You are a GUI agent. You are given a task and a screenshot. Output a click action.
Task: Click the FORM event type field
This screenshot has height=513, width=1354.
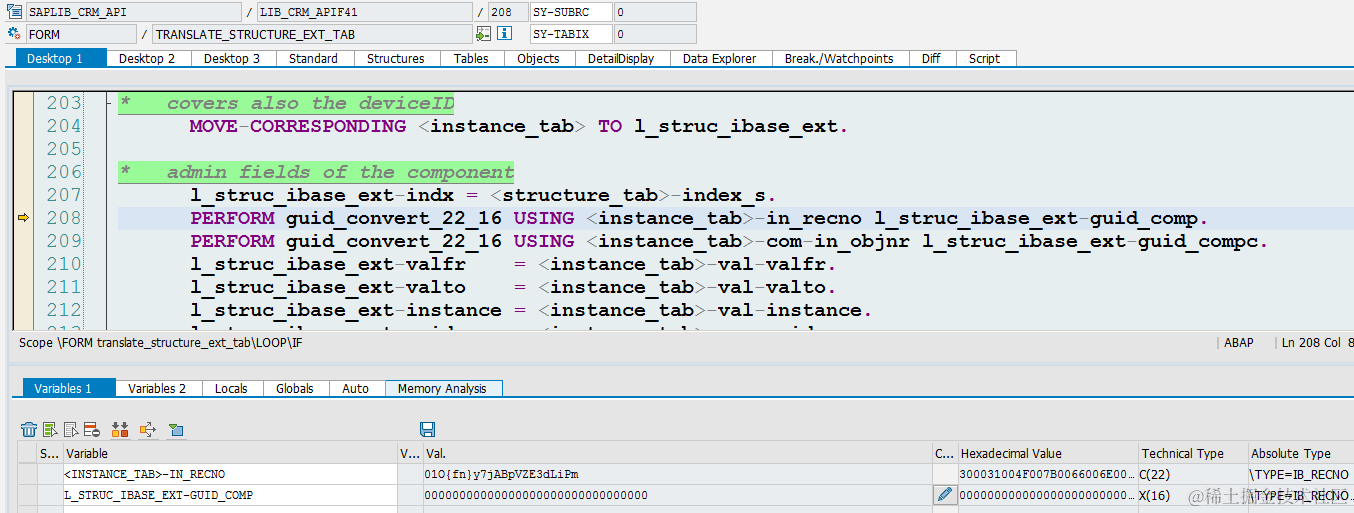coord(82,34)
